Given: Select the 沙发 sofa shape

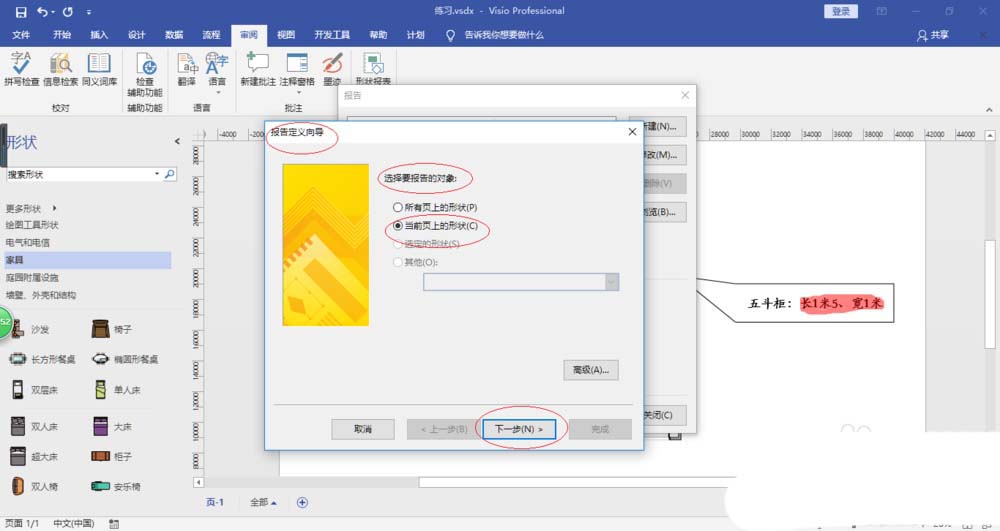Looking at the screenshot, I should (30, 329).
